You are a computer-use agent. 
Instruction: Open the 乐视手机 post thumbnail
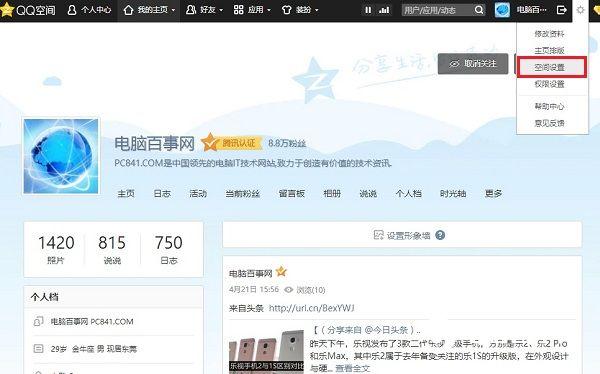point(266,352)
